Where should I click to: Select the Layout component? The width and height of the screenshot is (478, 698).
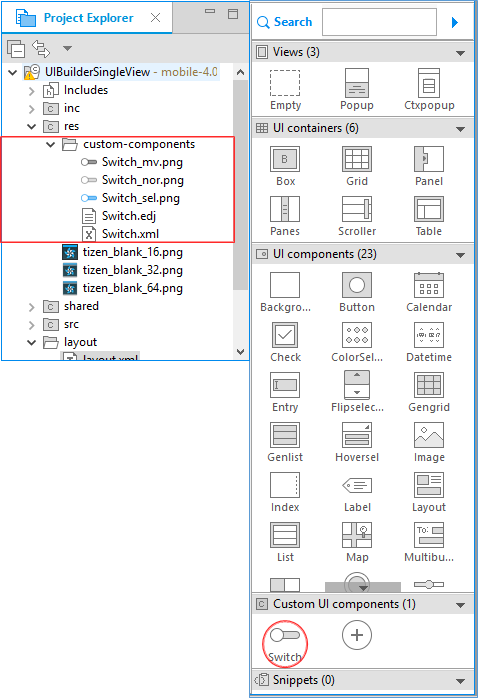pos(429,492)
